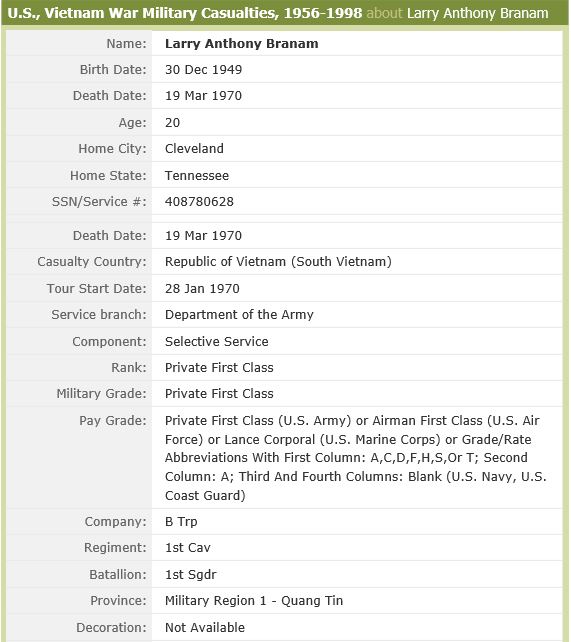Click the Home City value Cleveland

pyautogui.click(x=194, y=149)
